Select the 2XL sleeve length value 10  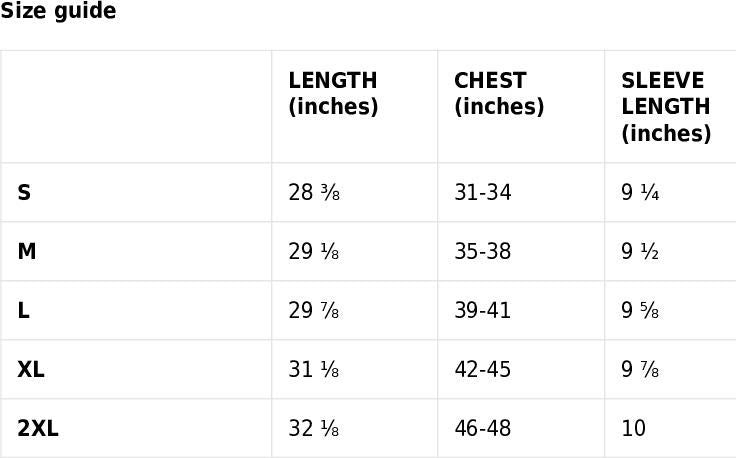[634, 428]
